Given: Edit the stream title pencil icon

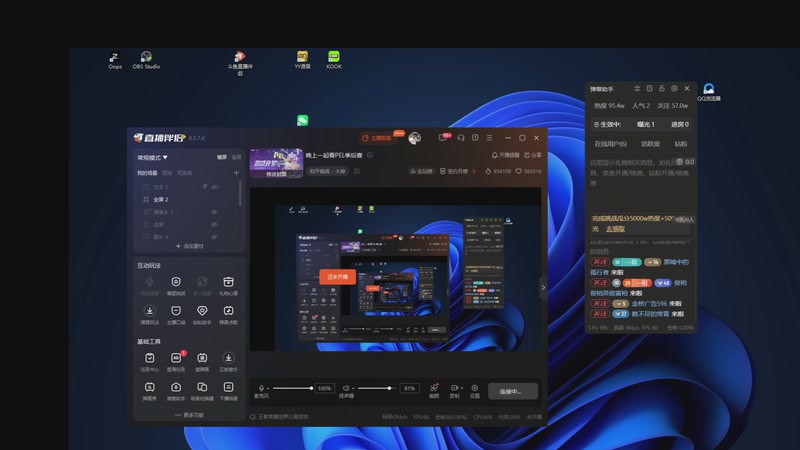Looking at the screenshot, I should 370,155.
